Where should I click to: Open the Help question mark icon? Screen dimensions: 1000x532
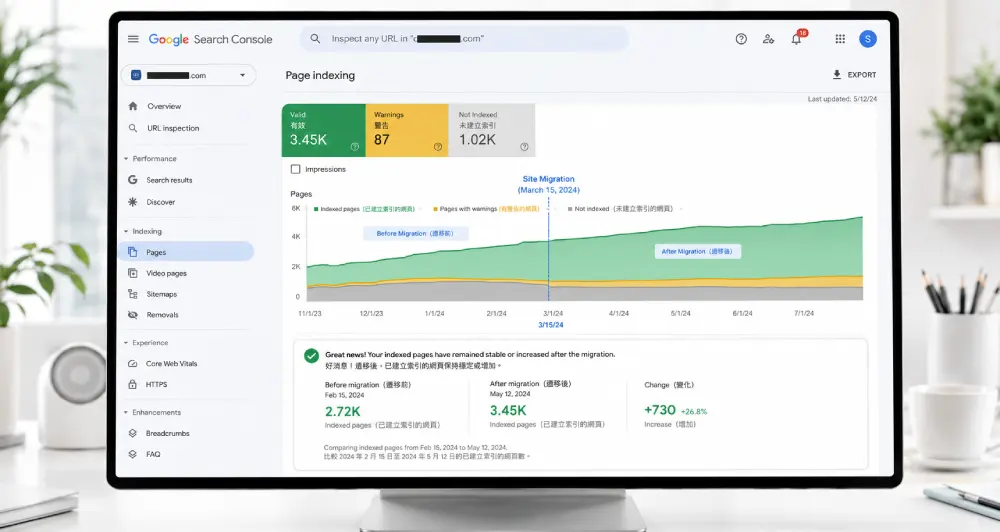741,39
